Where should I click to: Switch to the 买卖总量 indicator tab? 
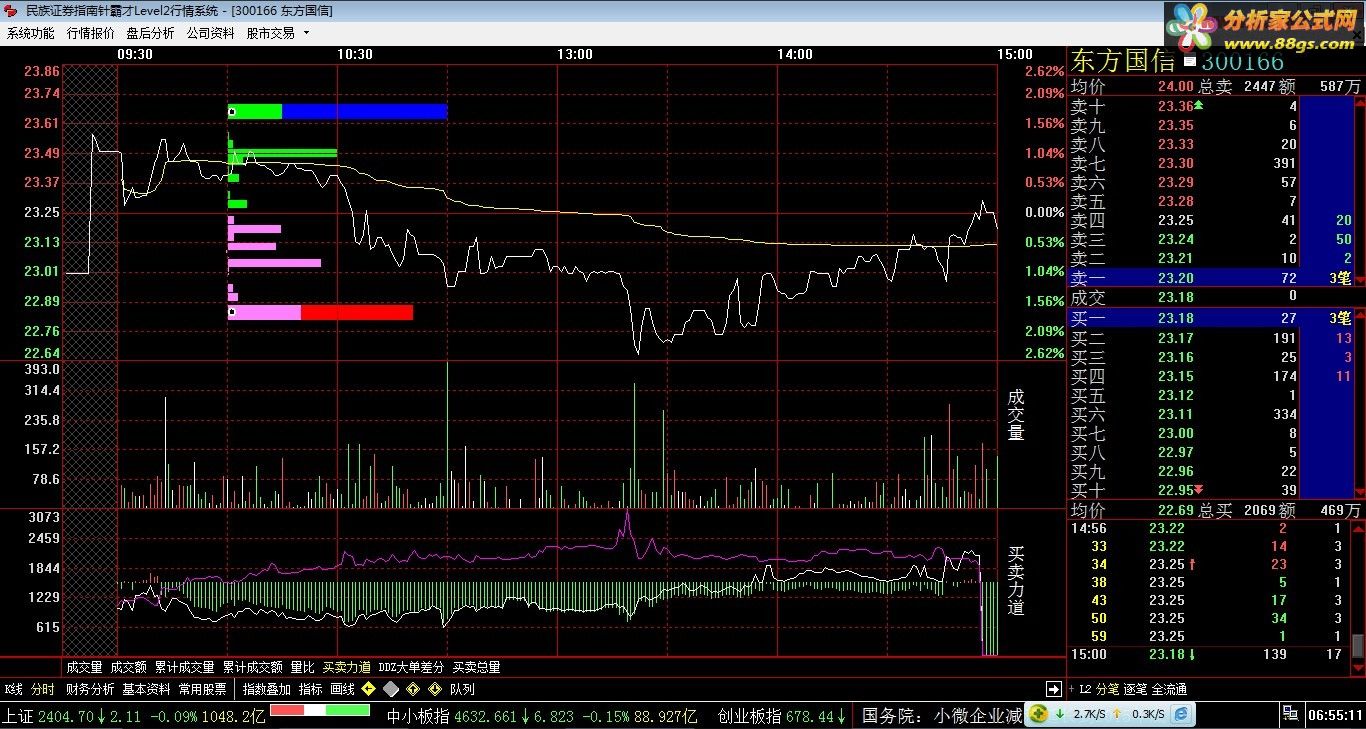point(477,667)
